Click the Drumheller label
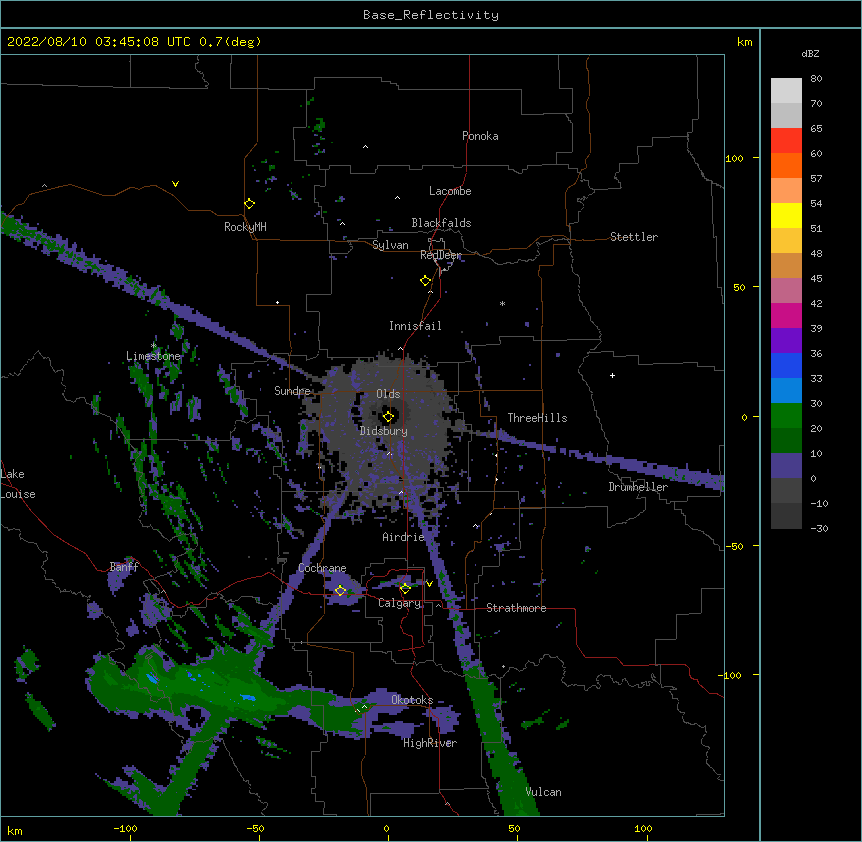Viewport: 862px width, 842px height. (x=638, y=487)
